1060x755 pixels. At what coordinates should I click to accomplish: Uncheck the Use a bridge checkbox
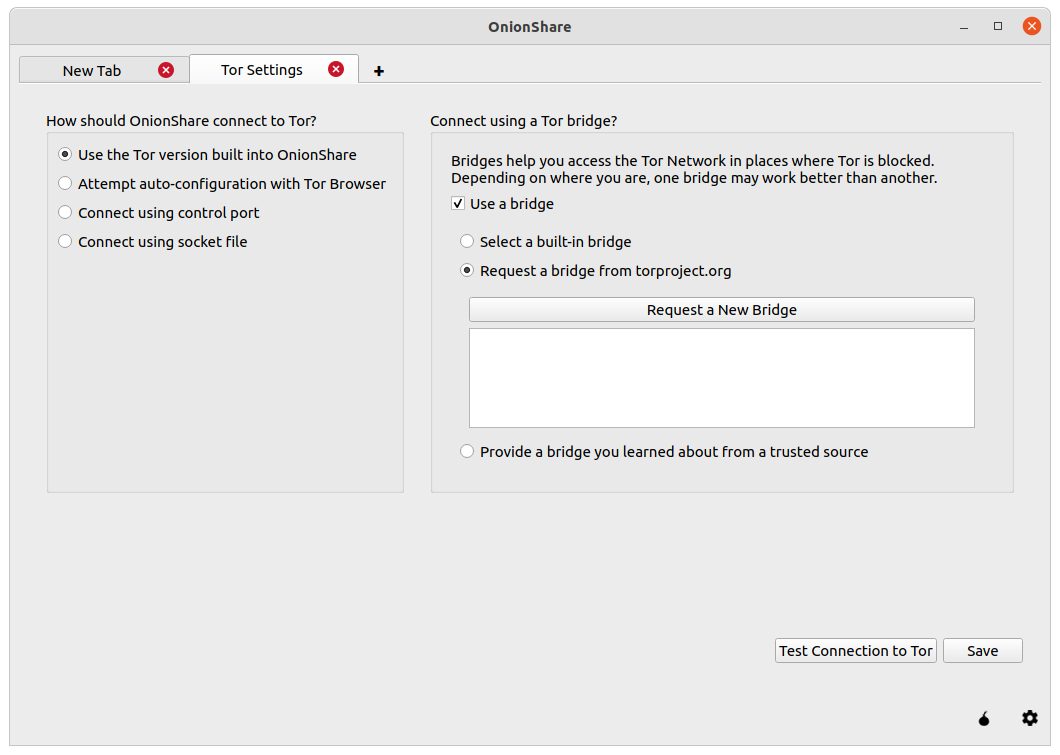tap(458, 204)
